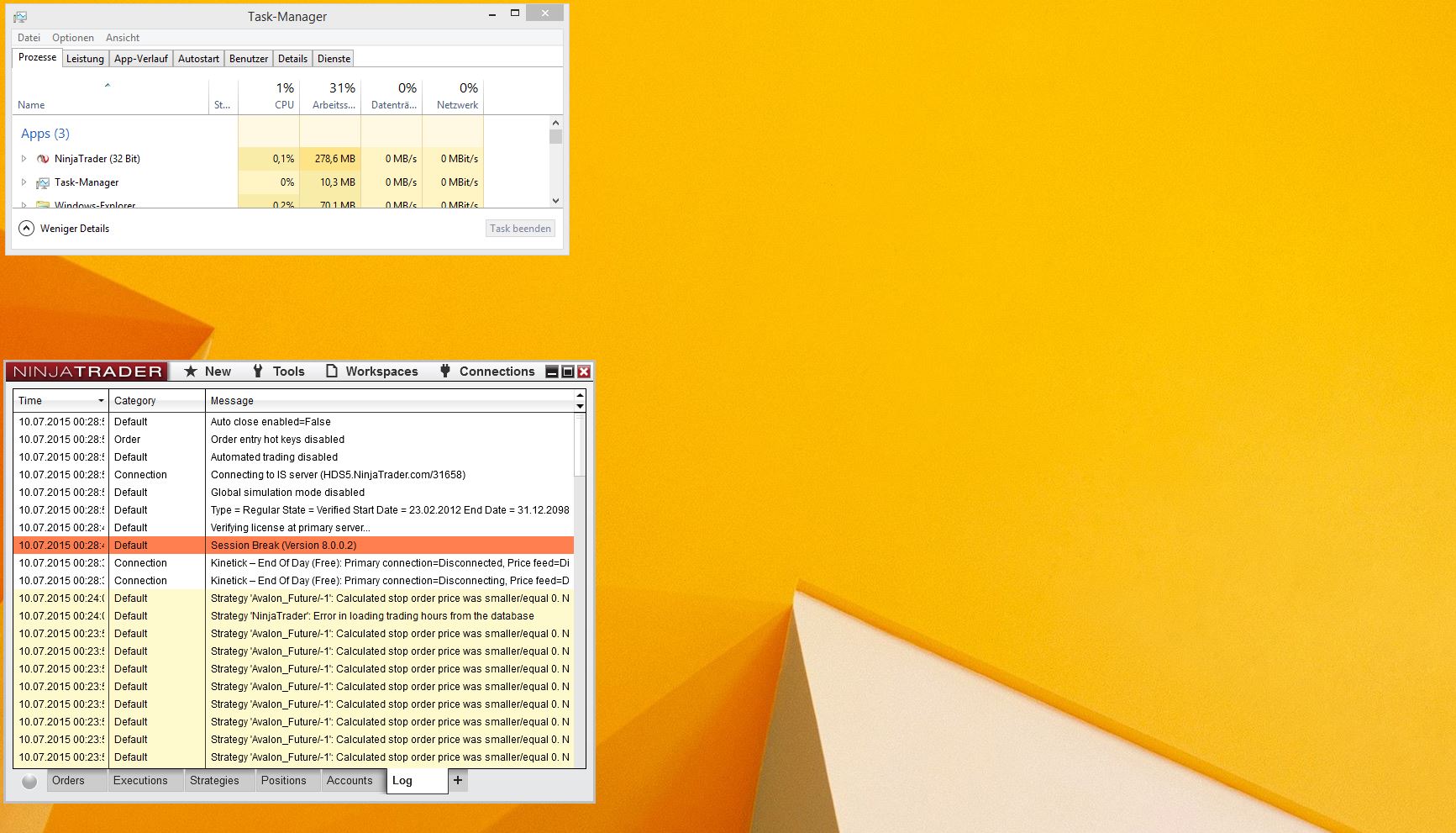Sort processes by the CPU column header
The width and height of the screenshot is (1456, 833).
tap(269, 97)
